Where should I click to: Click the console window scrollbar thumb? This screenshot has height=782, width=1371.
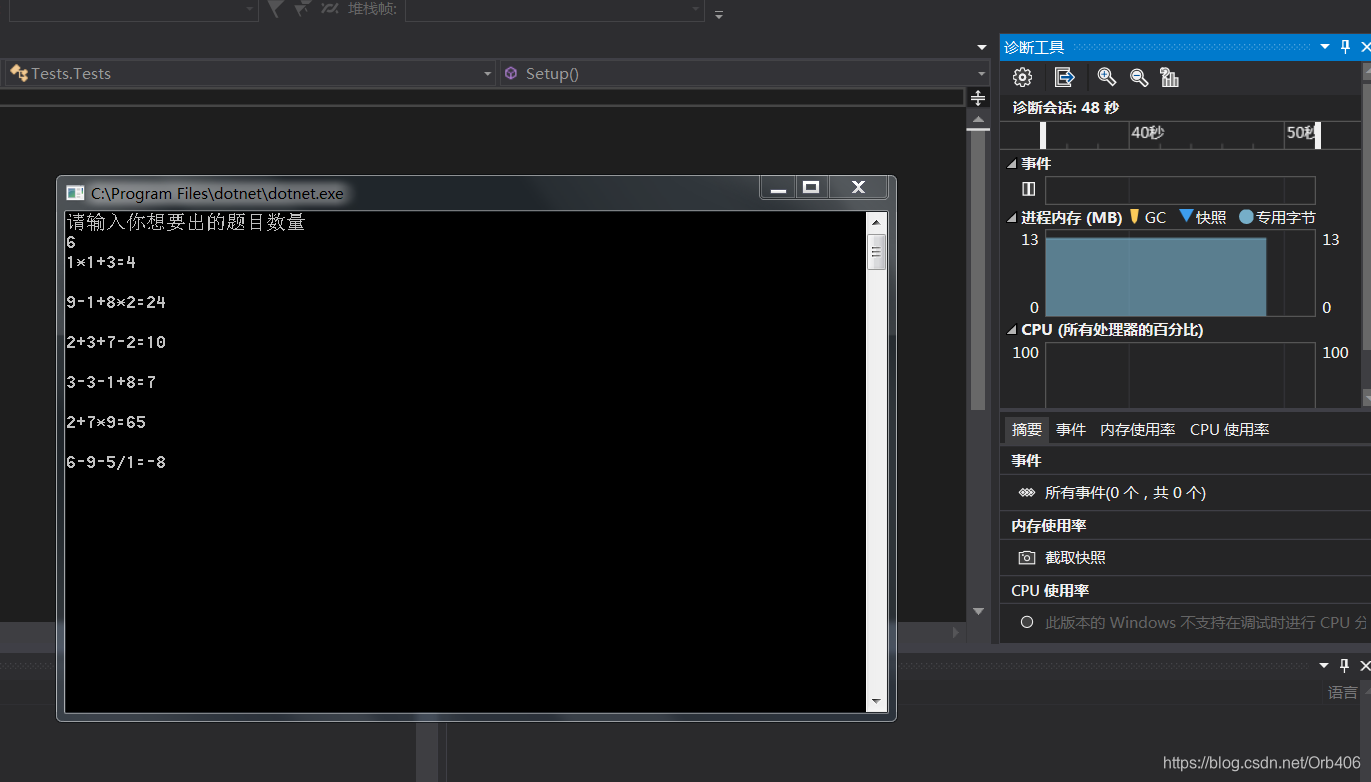(876, 252)
